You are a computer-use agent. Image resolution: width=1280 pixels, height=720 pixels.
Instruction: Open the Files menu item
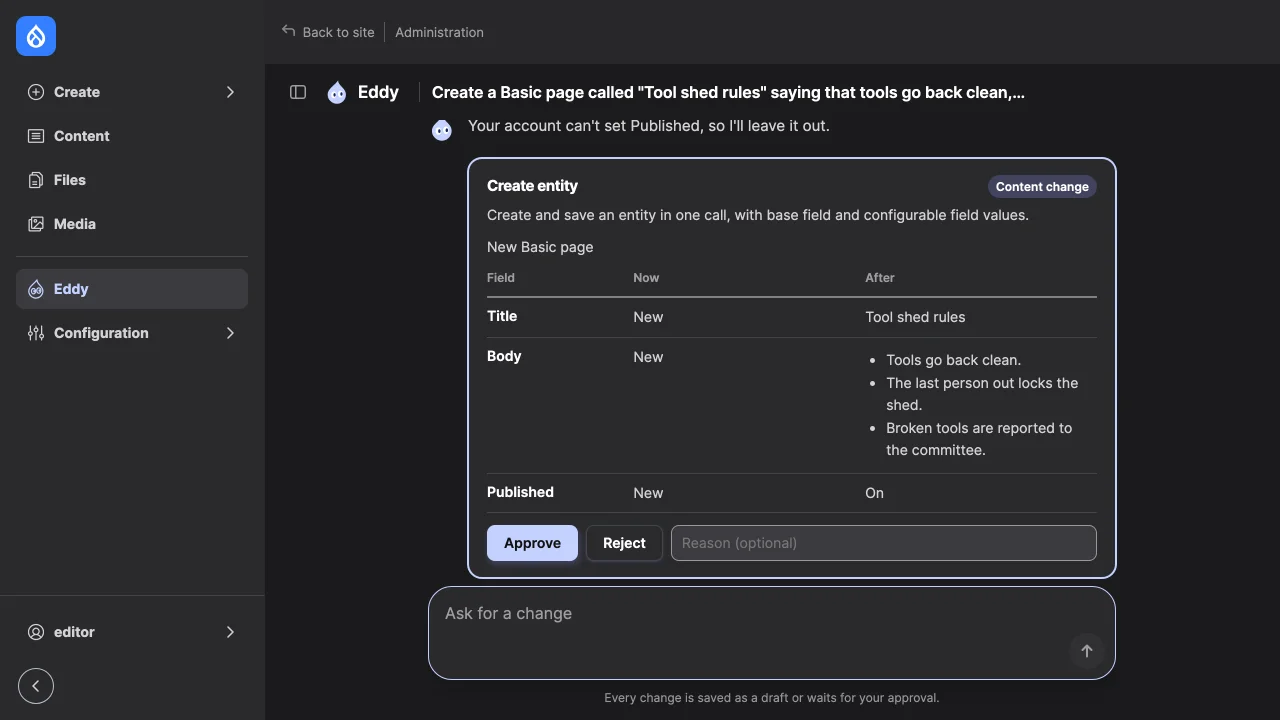[x=132, y=180]
